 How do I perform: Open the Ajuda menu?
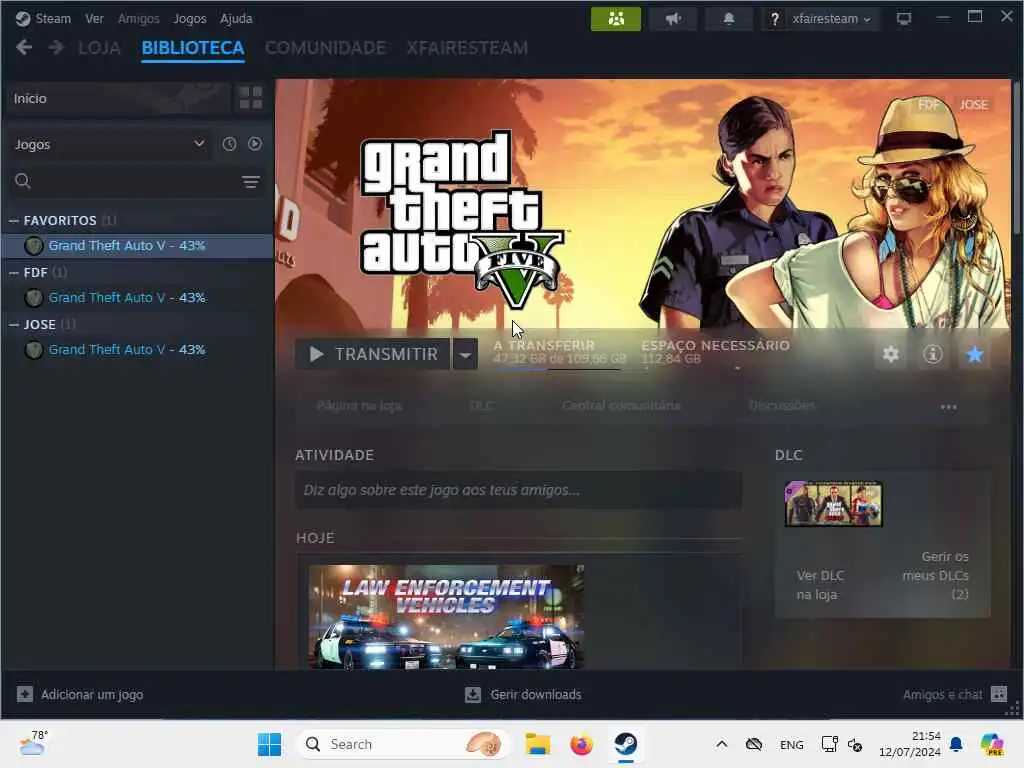coord(236,18)
